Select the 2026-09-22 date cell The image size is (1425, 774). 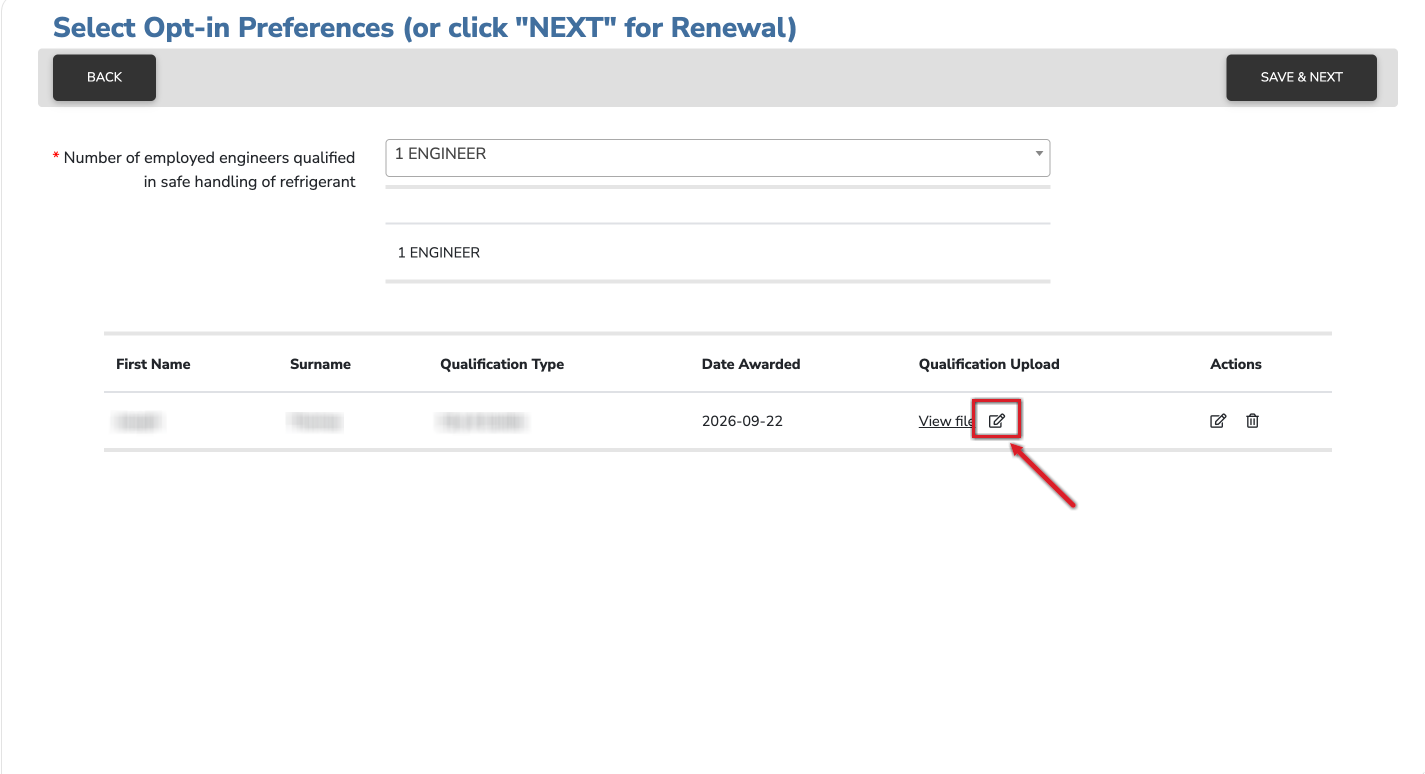tap(742, 421)
